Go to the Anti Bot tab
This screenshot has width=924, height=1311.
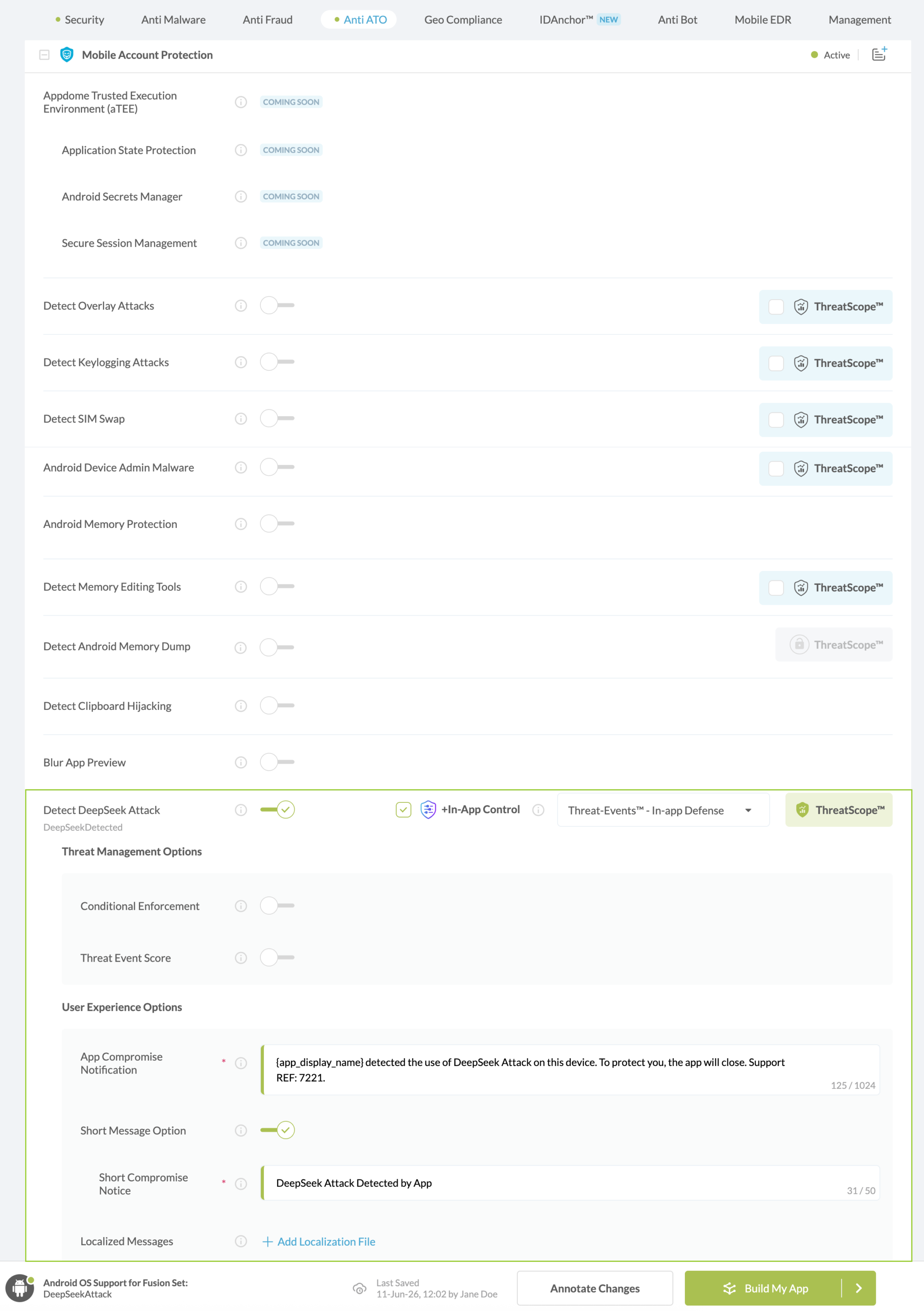[678, 19]
